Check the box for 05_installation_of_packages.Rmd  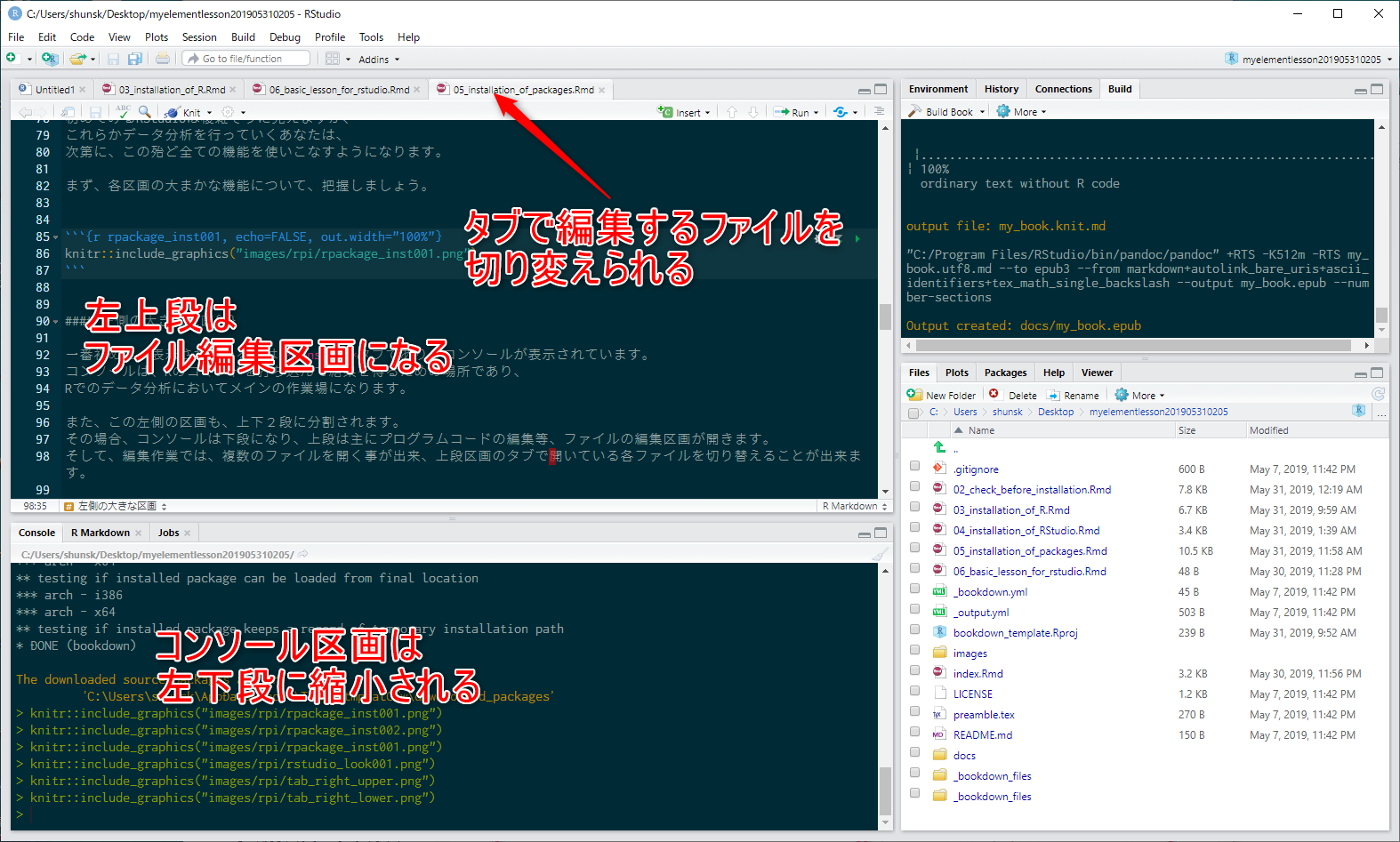pyautogui.click(x=914, y=548)
